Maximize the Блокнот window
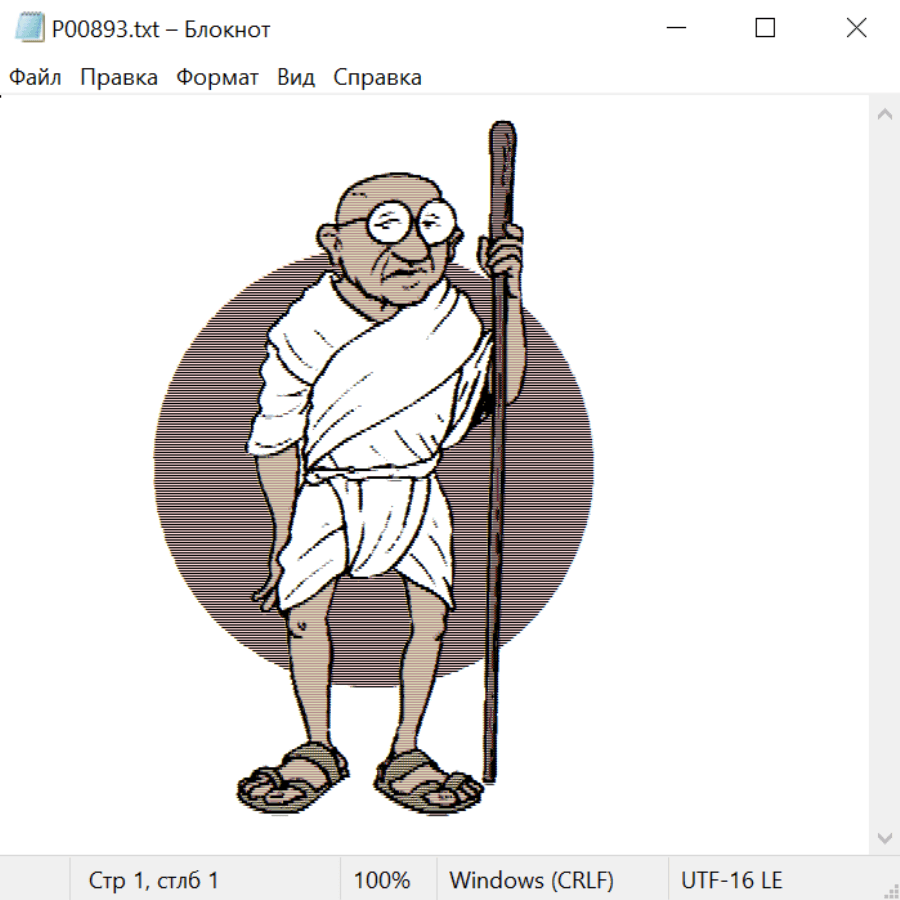The height and width of the screenshot is (900, 900). point(765,29)
